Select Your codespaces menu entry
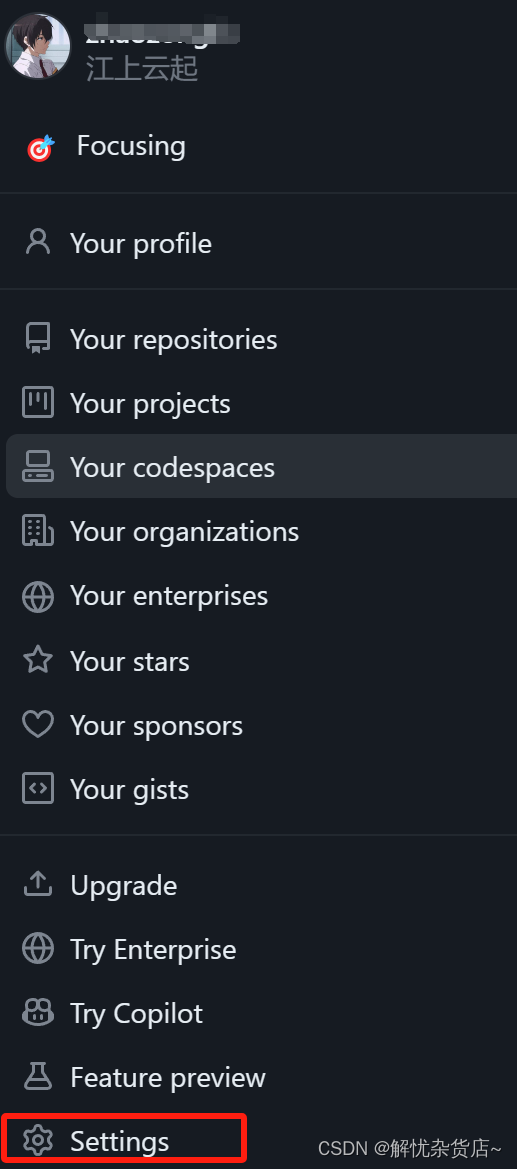Image resolution: width=517 pixels, height=1169 pixels. pos(261,467)
